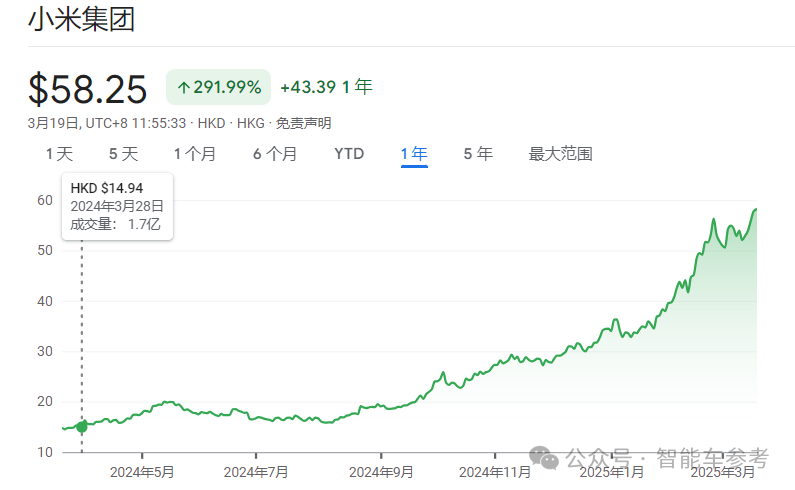Select the 1天 time range tab
Viewport: 795px width, 490px height.
pos(59,154)
